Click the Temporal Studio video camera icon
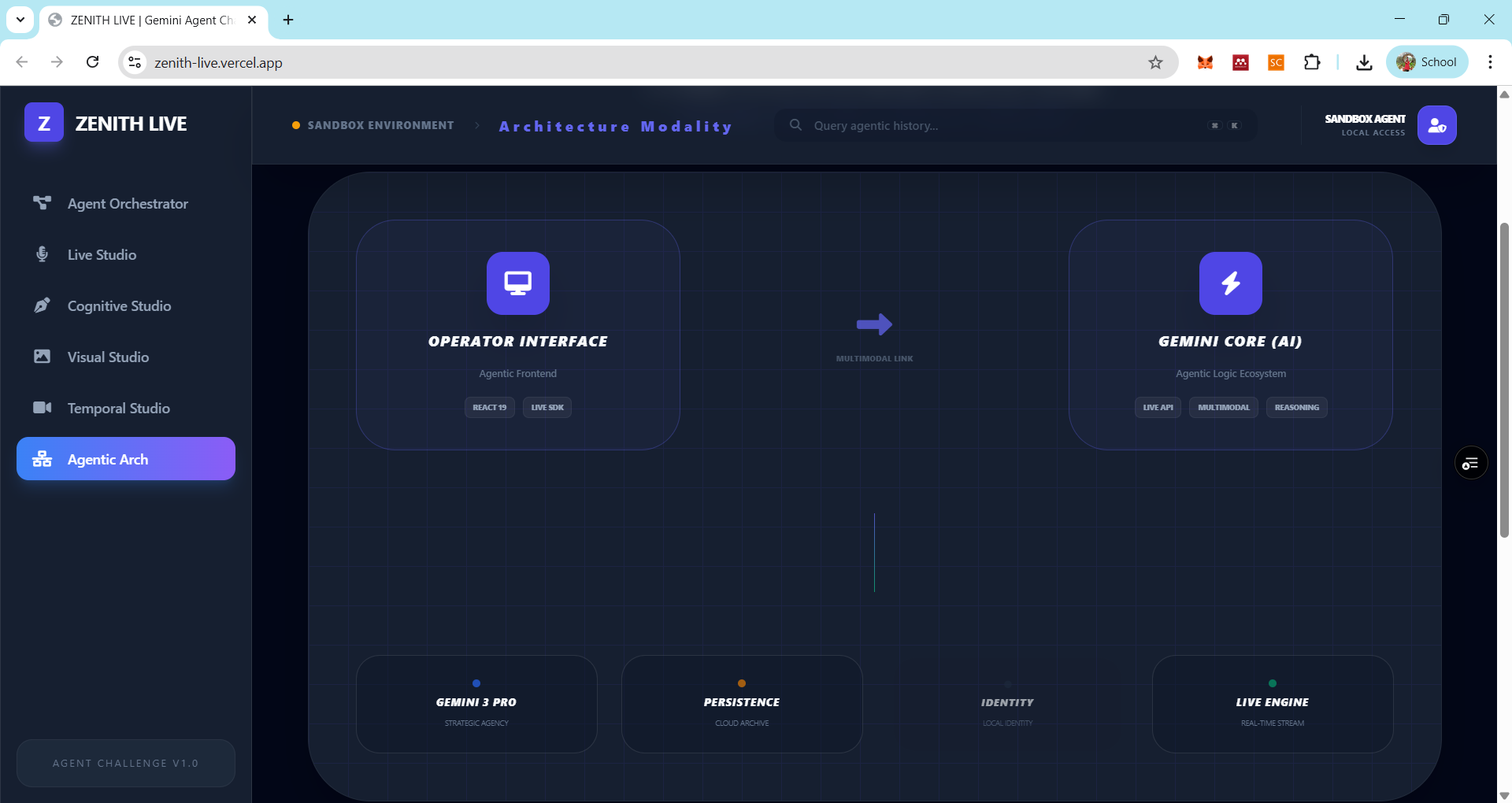 pos(43,408)
